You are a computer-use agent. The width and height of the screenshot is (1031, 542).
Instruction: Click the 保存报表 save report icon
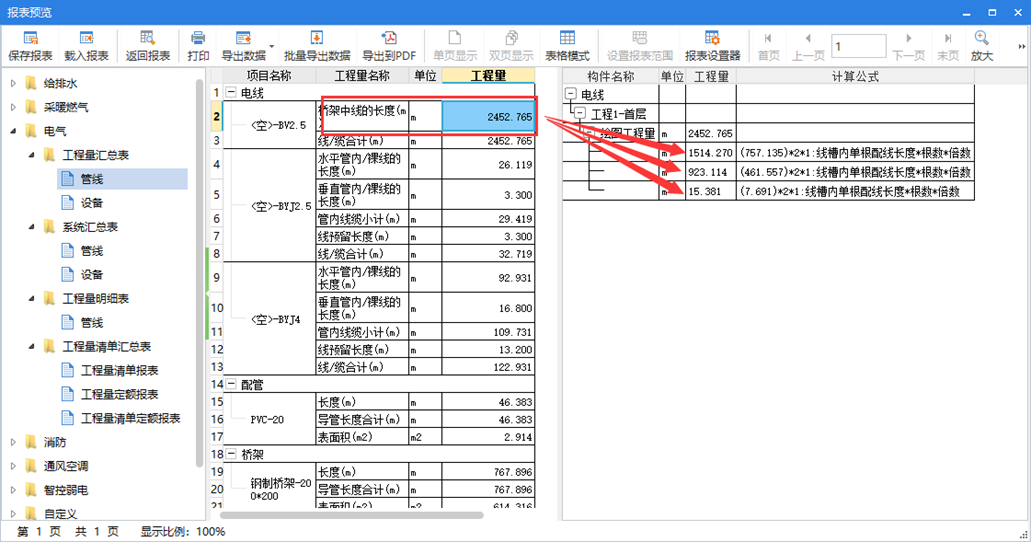[x=30, y=46]
